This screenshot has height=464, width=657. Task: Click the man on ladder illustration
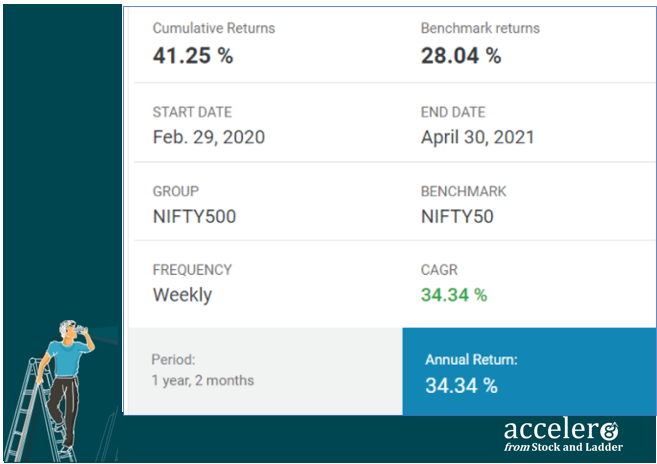point(50,391)
